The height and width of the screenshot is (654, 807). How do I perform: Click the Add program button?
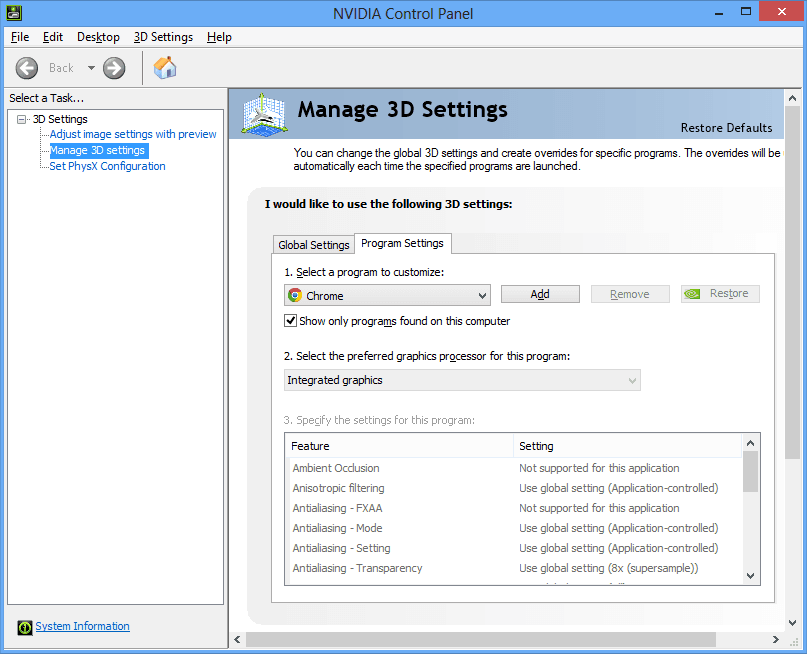pos(540,294)
